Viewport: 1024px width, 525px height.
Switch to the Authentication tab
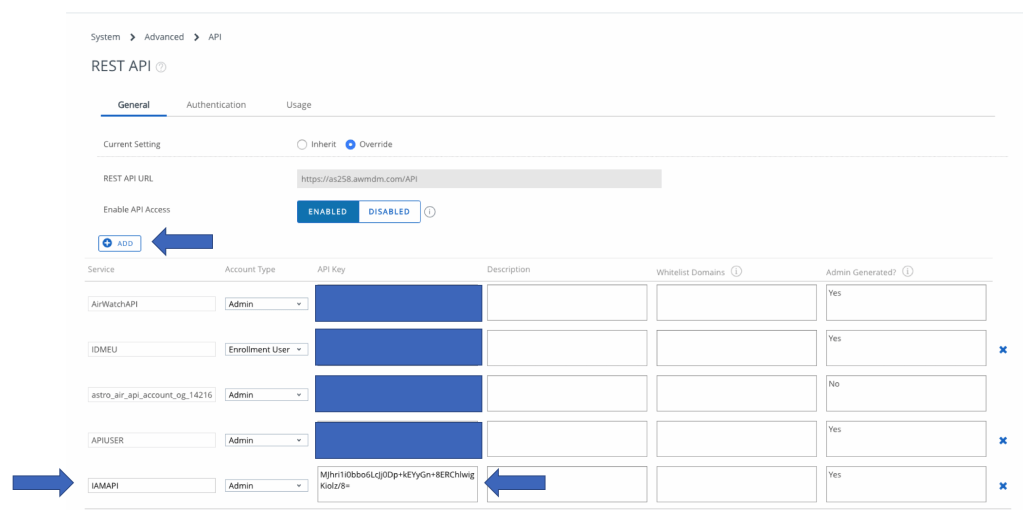click(x=216, y=105)
